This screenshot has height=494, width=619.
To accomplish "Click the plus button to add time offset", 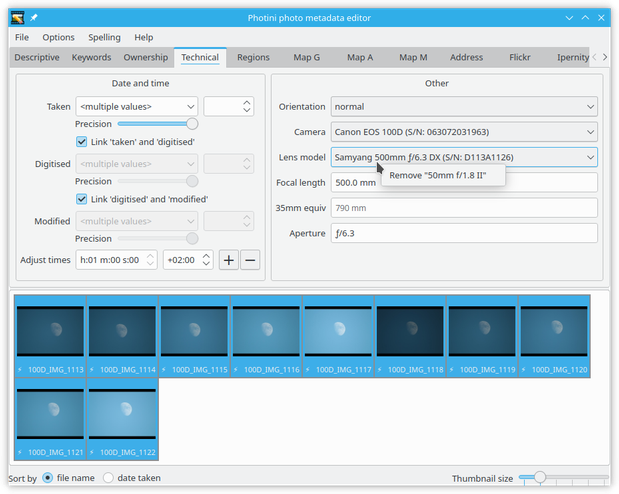I will [229, 260].
